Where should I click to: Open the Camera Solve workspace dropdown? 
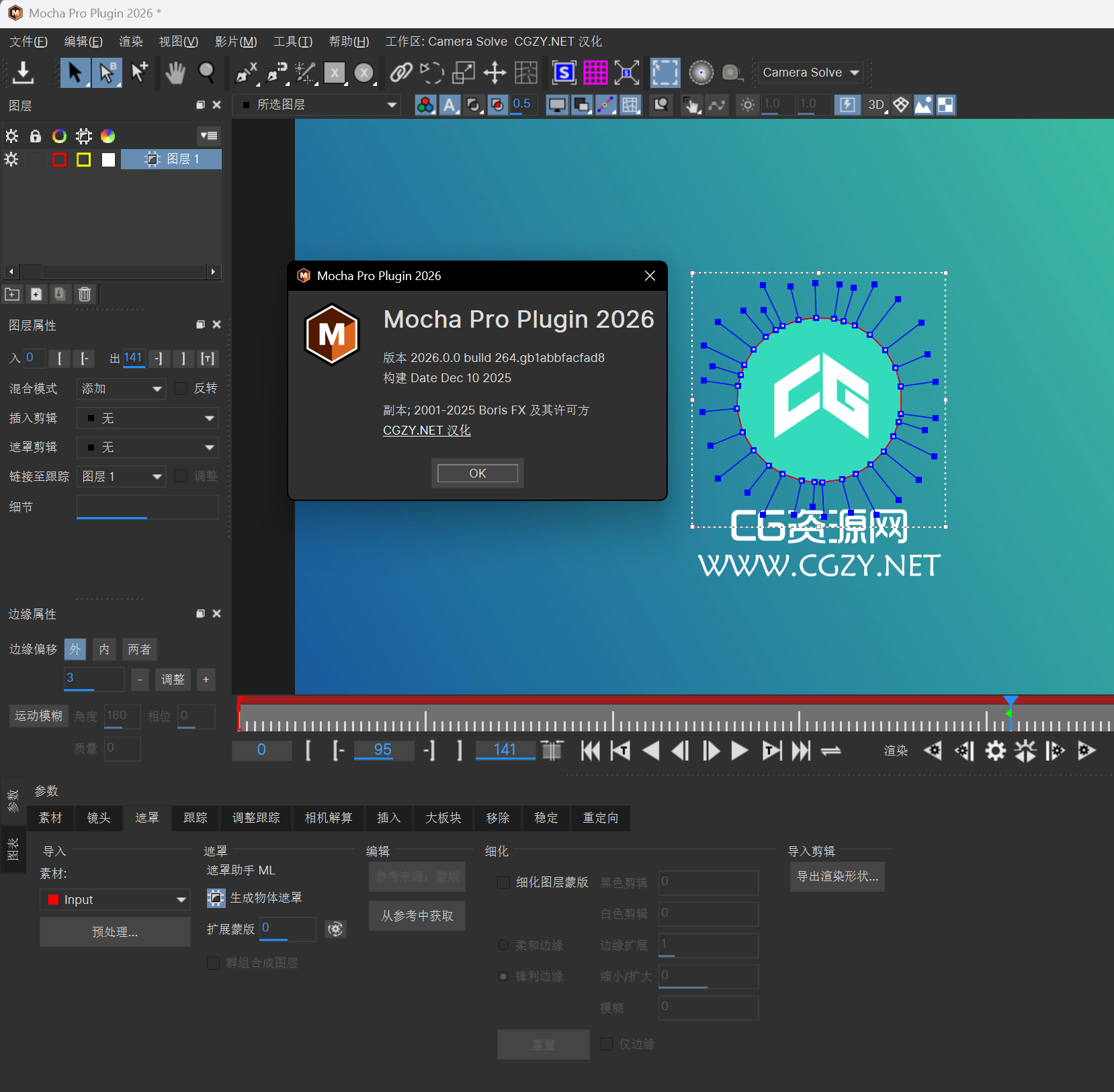point(811,73)
